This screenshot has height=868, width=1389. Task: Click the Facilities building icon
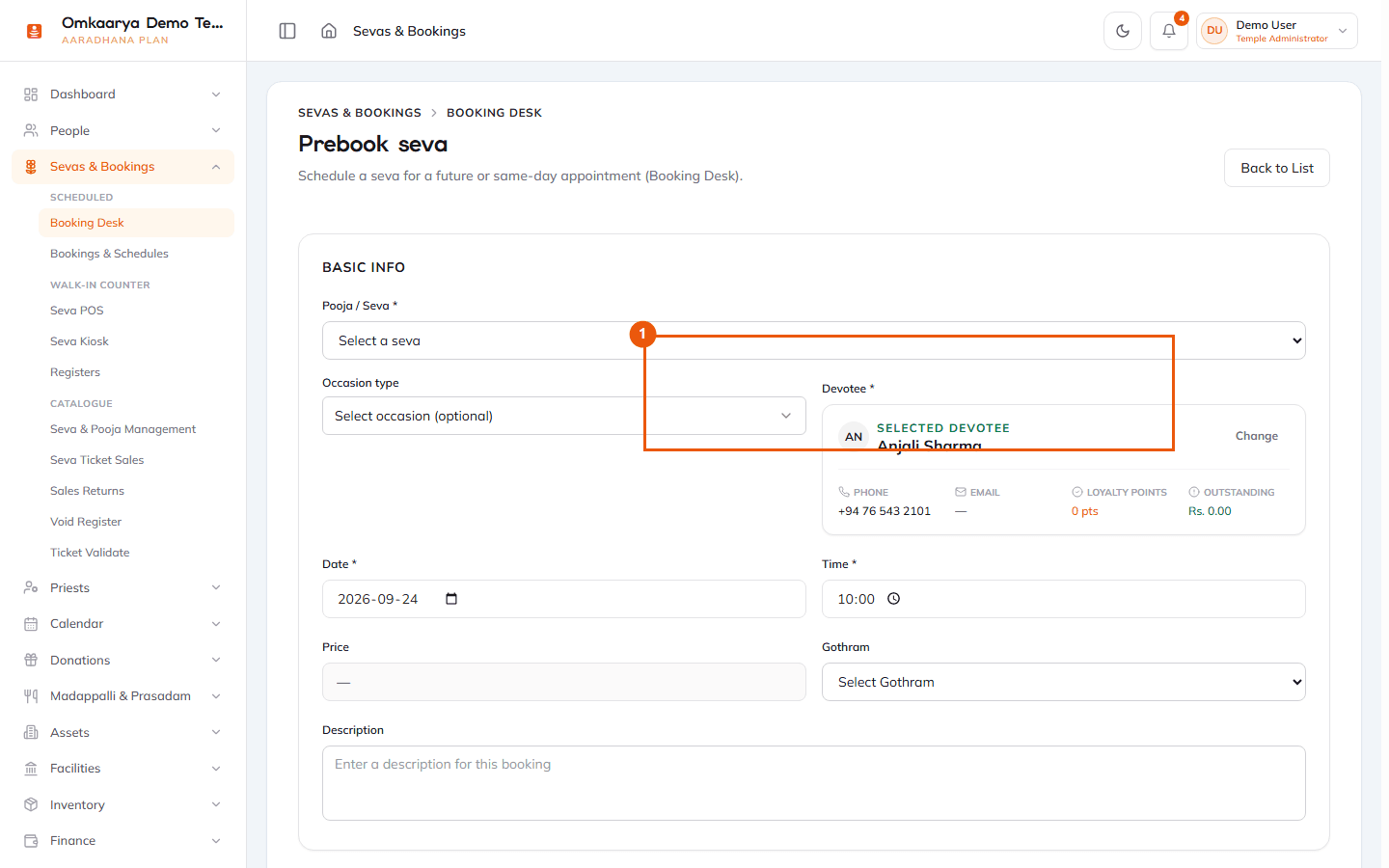pos(31,769)
